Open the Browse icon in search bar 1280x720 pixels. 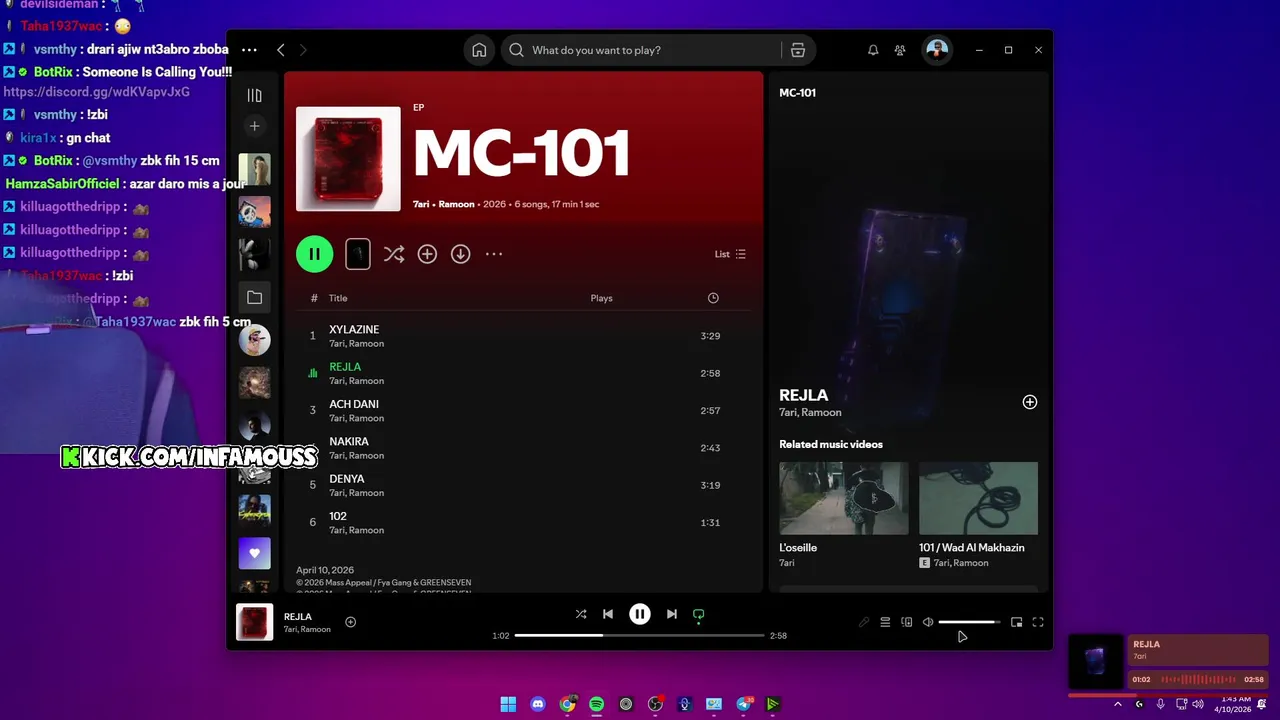click(x=798, y=50)
